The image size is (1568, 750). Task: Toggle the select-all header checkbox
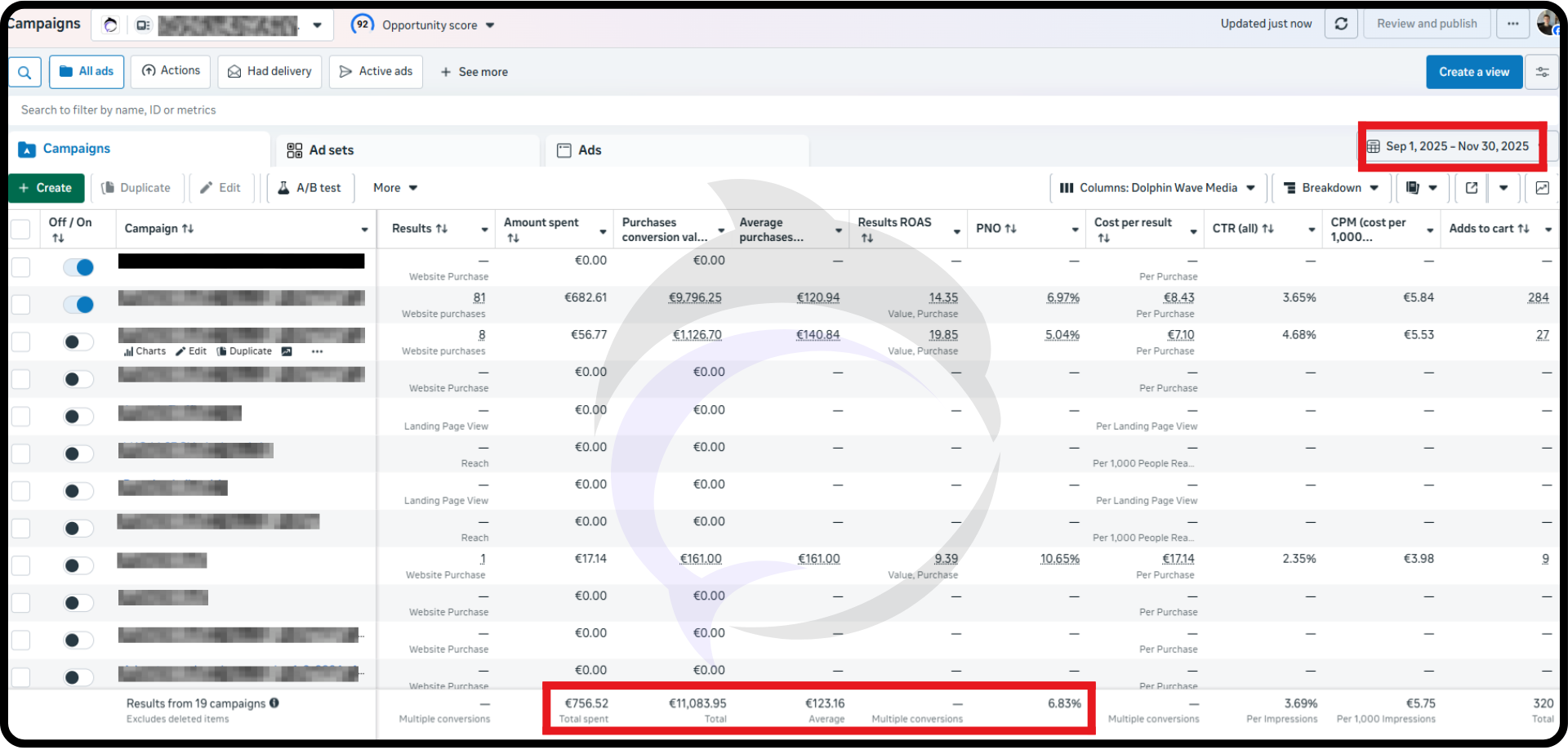[20, 230]
